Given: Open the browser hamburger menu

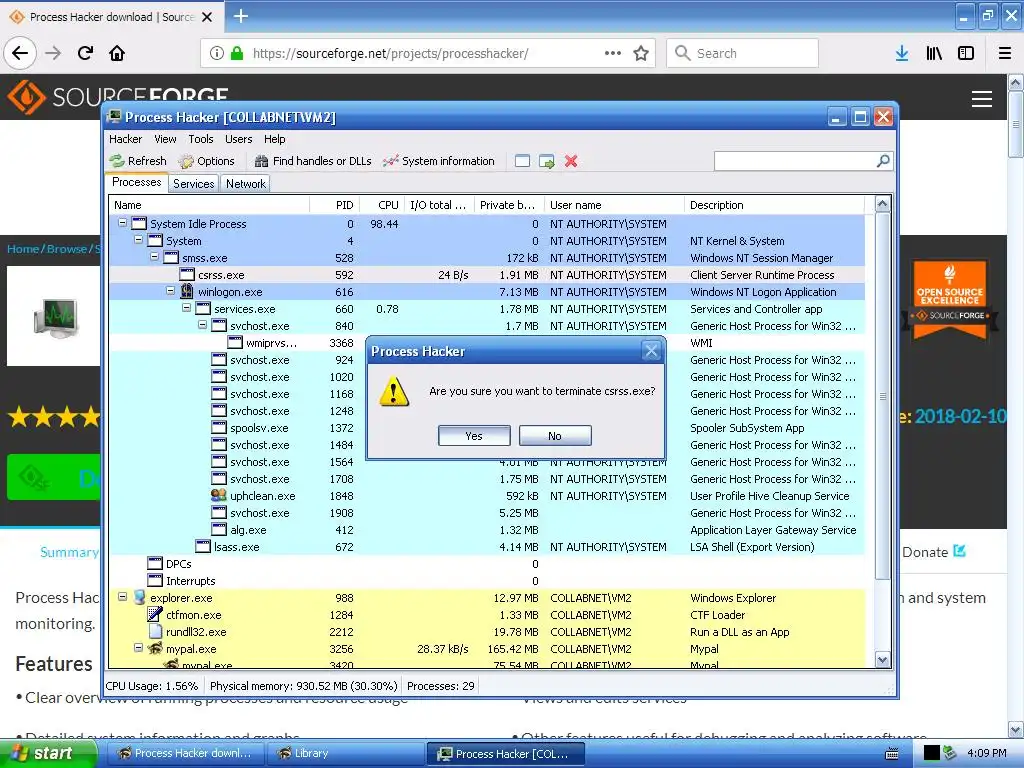Looking at the screenshot, I should click(x=1004, y=53).
